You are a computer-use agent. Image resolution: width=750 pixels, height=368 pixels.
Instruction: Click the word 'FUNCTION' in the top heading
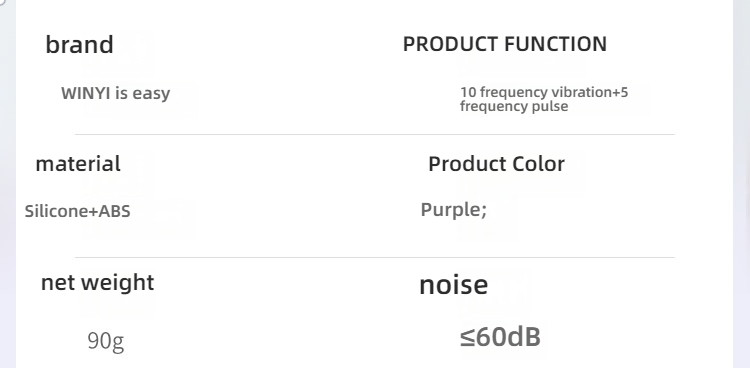[x=556, y=44]
